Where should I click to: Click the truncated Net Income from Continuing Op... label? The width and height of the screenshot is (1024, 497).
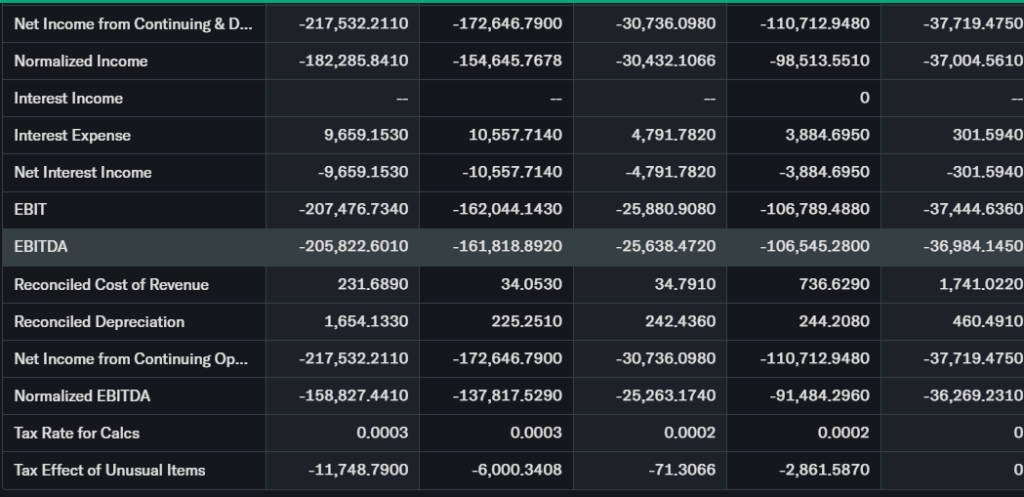coord(133,359)
